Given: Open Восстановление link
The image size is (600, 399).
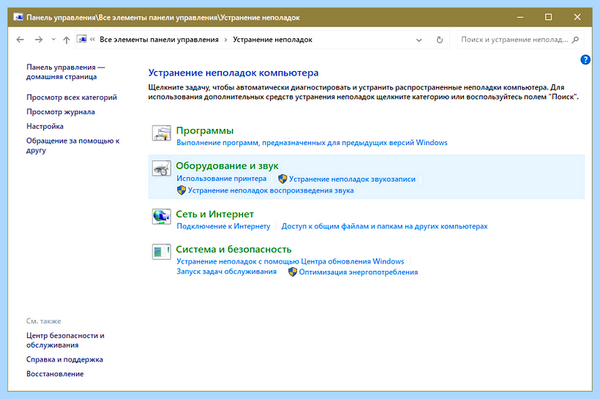Looking at the screenshot, I should [x=55, y=374].
